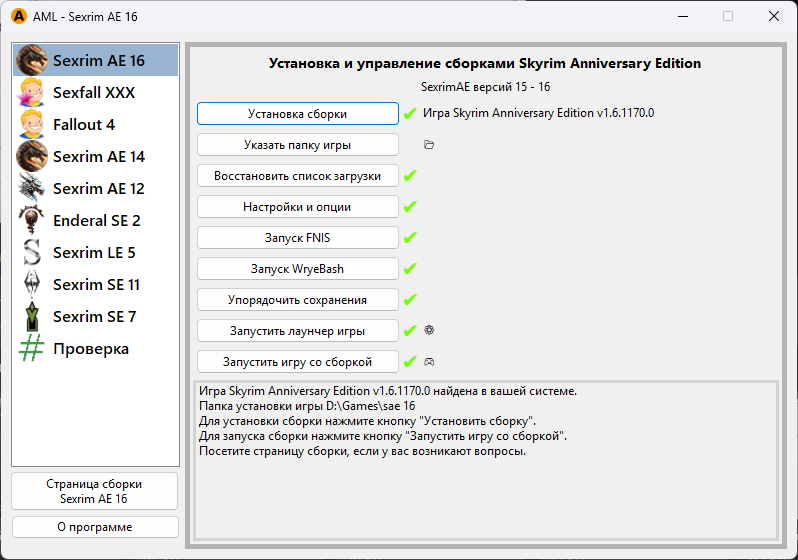Viewport: 798px width, 560px height.
Task: Select Sexrim AE 14 in the sidebar list
Action: tap(98, 157)
